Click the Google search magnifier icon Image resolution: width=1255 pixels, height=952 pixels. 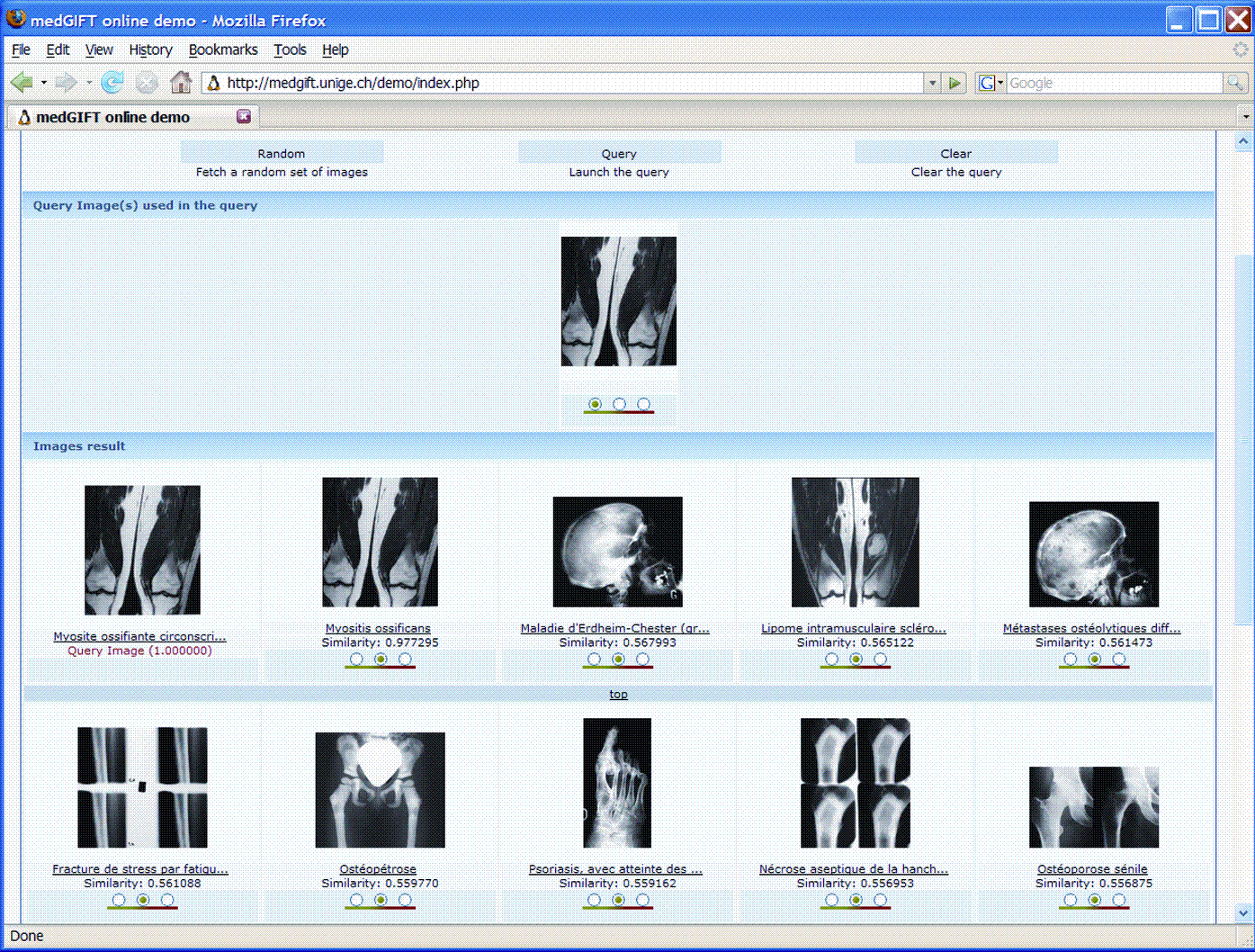coord(1235,83)
